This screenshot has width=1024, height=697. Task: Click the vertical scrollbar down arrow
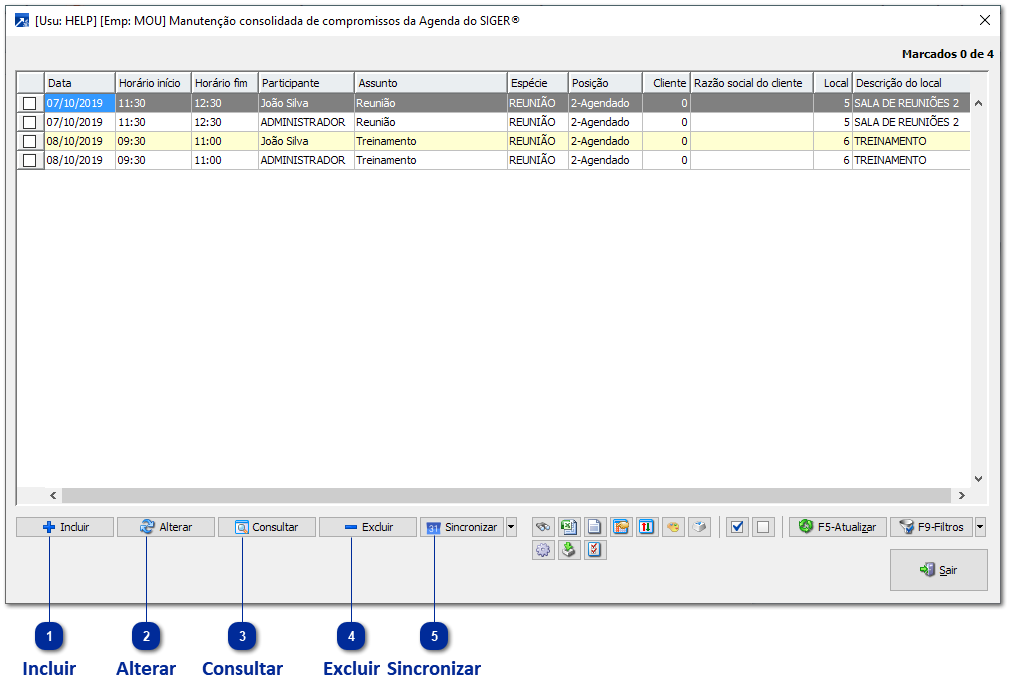coord(978,479)
